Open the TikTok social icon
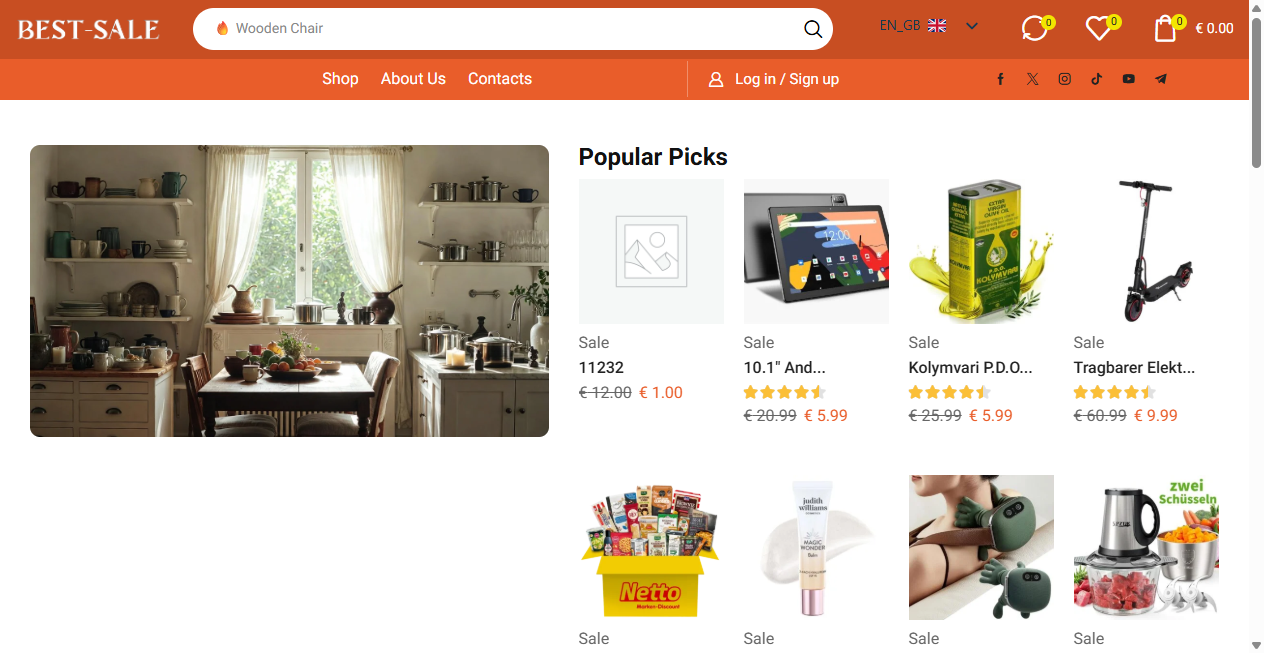 point(1096,79)
